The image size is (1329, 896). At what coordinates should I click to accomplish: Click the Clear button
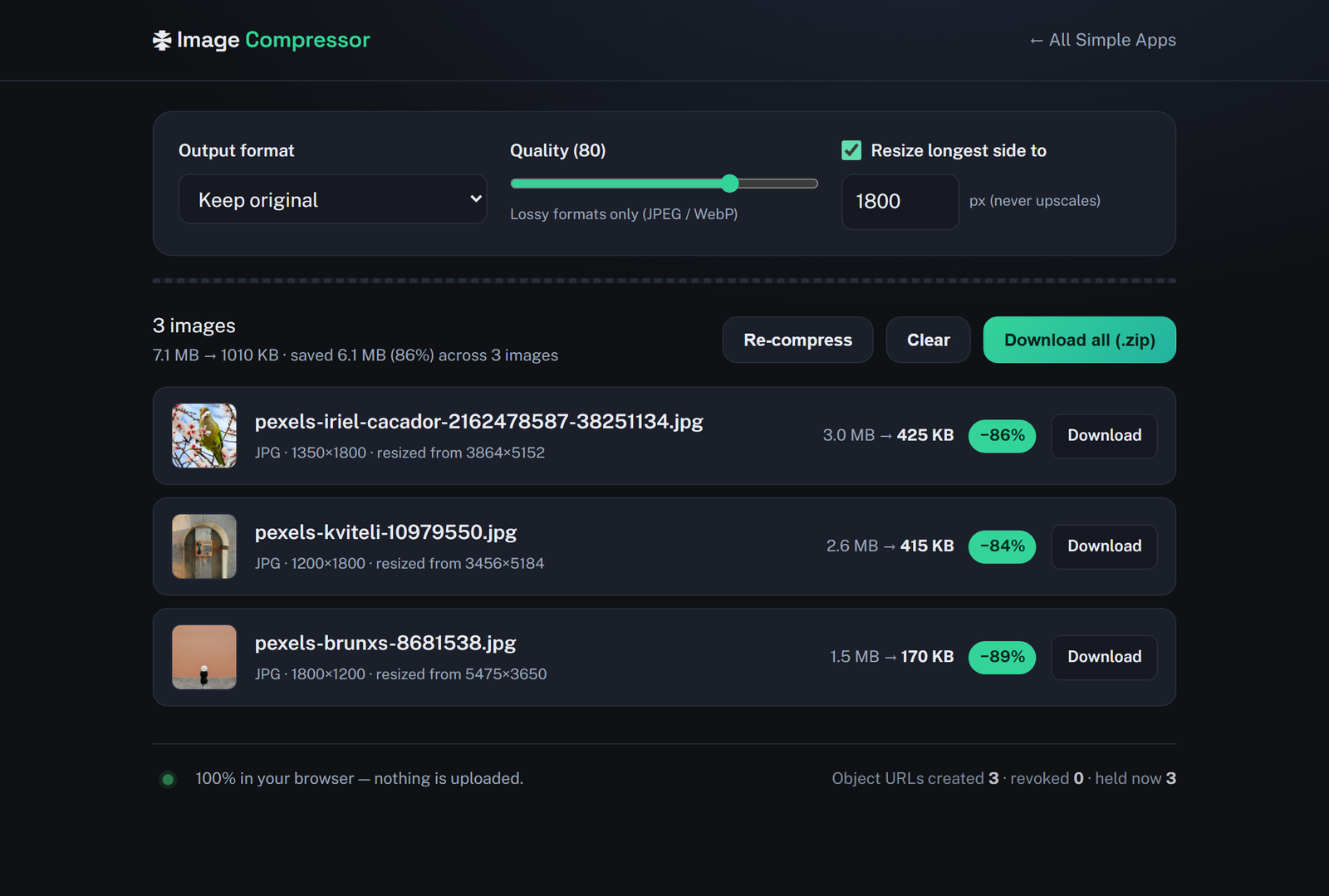coord(928,340)
